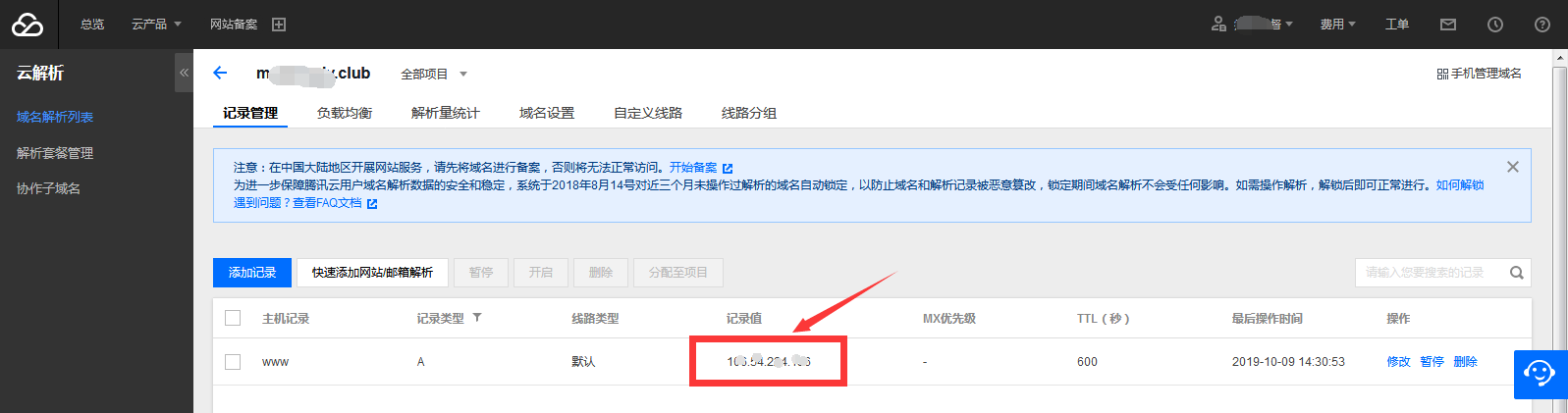Expand the 费用 dropdown menu
Screen dimensions: 1568x413
1337,25
